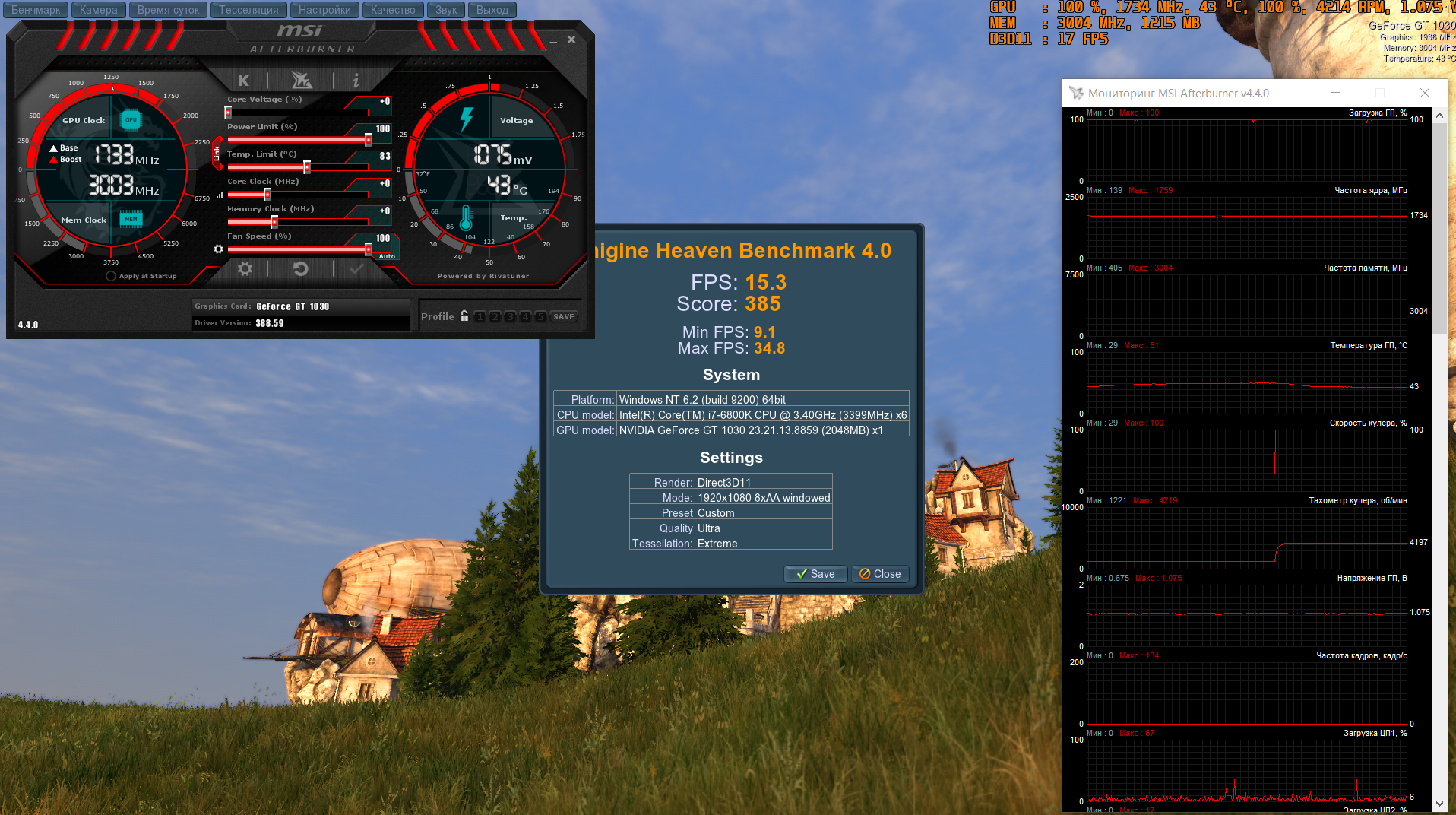Viewport: 1456px width, 815px height.
Task: Toggle the Link button between power and temp
Action: (x=217, y=154)
